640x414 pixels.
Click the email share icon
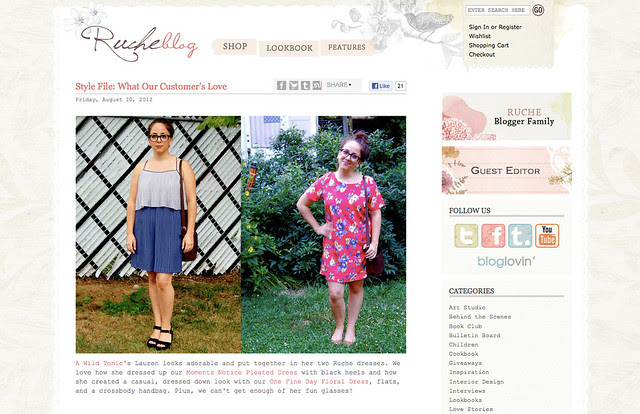click(293, 85)
